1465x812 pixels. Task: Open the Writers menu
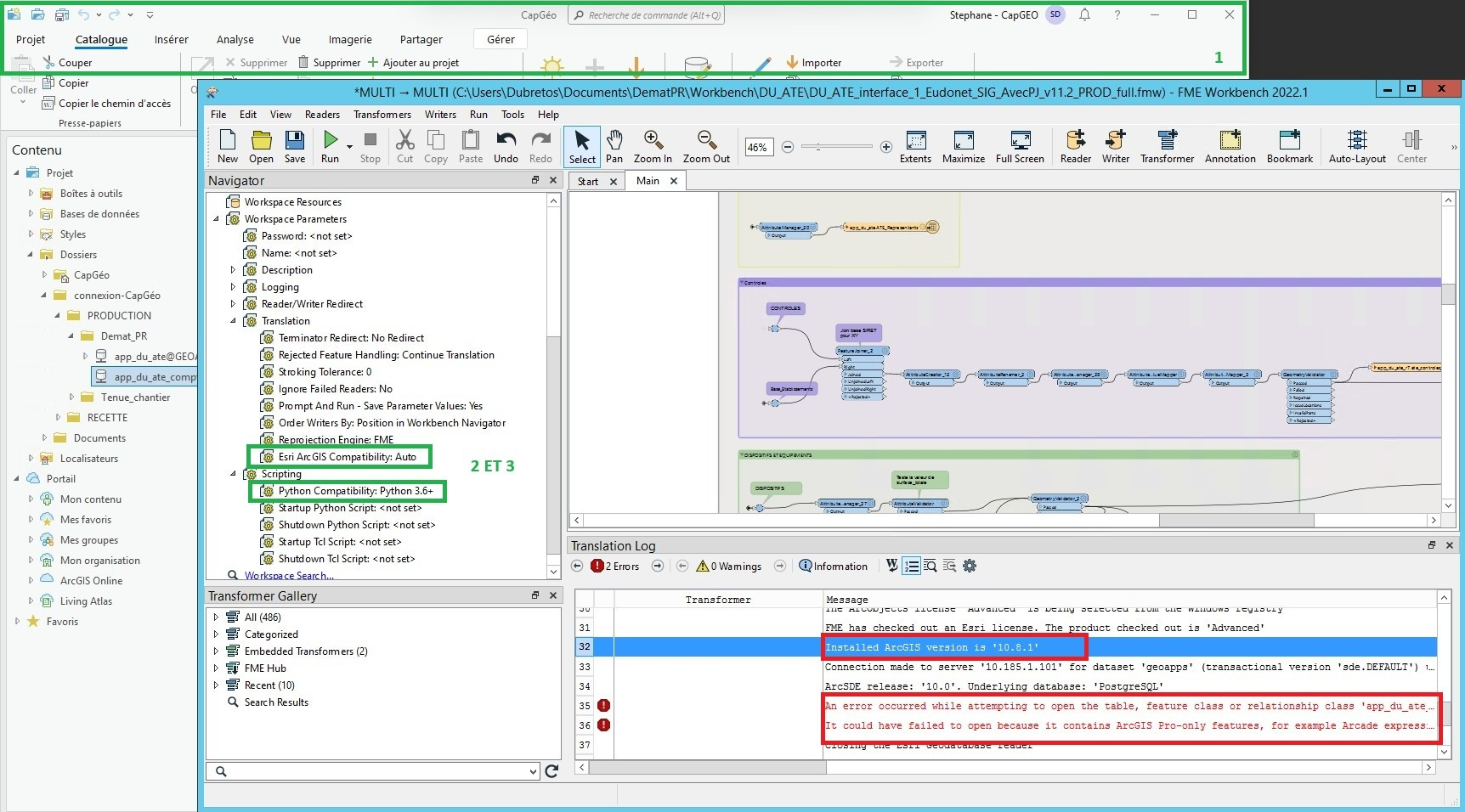[x=440, y=115]
